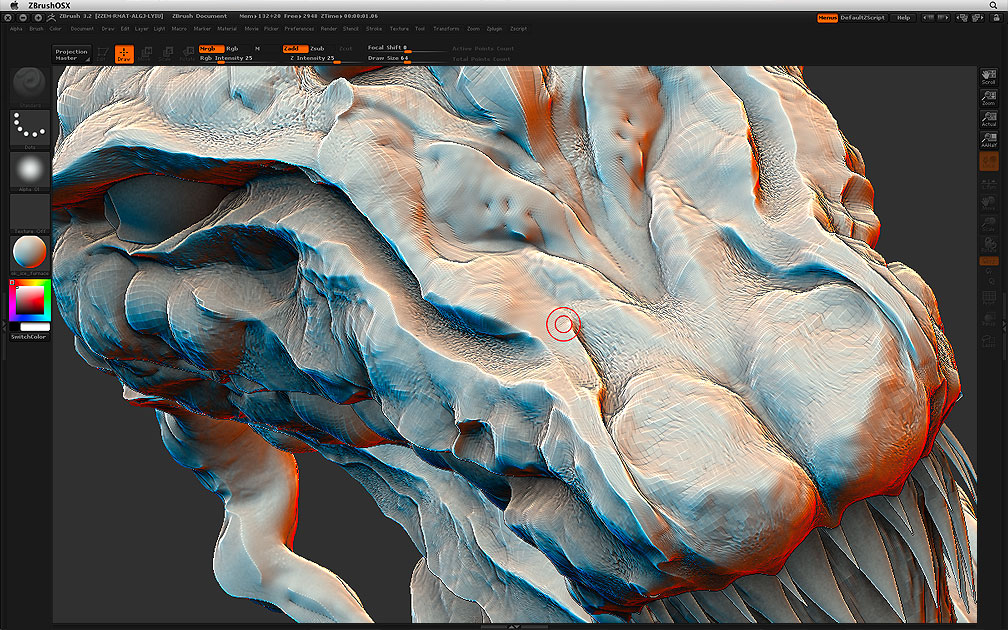This screenshot has height=630, width=1008.
Task: Open the Texture Off picker
Action: click(x=30, y=214)
